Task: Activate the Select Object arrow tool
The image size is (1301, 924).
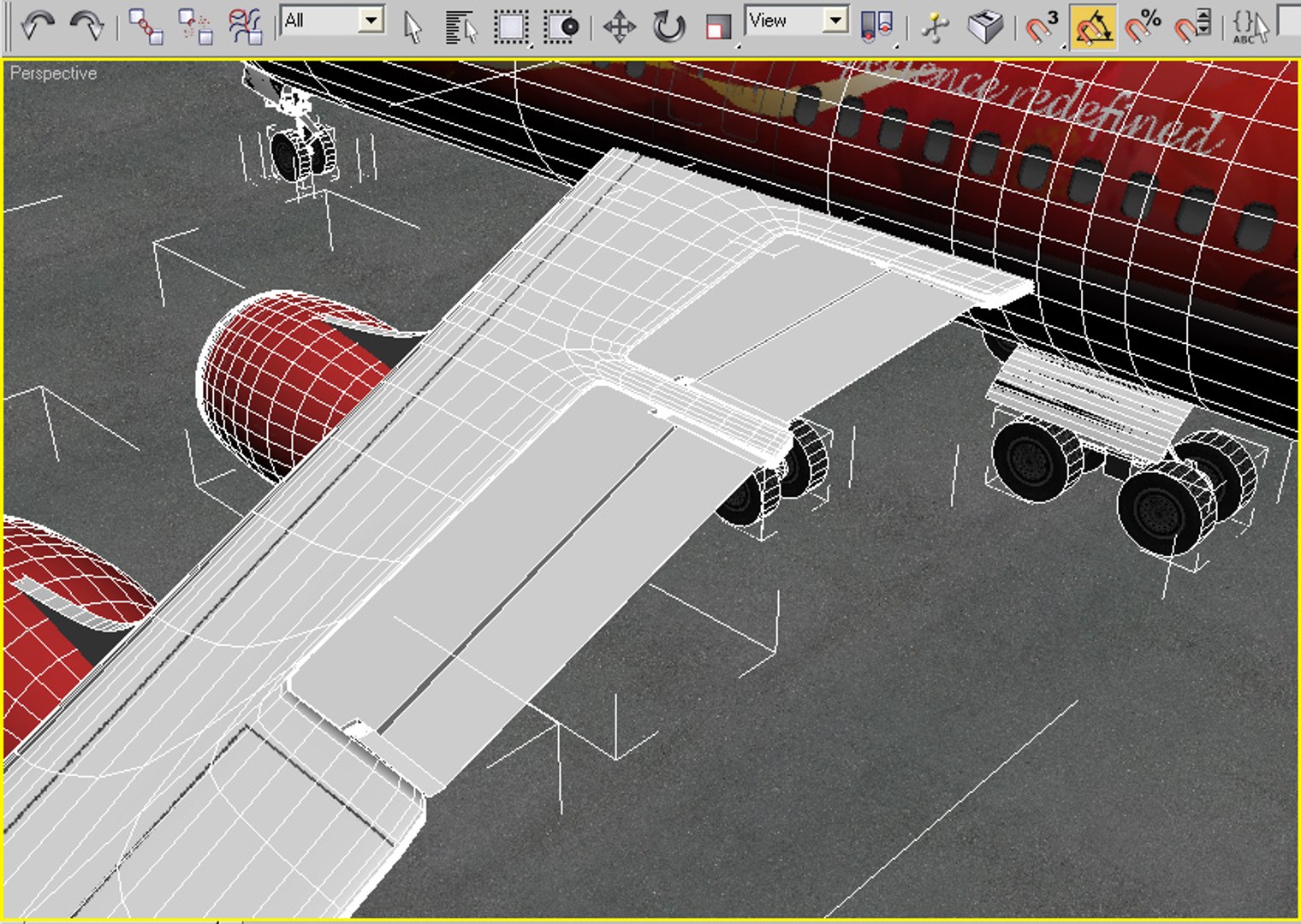Action: pos(413,27)
